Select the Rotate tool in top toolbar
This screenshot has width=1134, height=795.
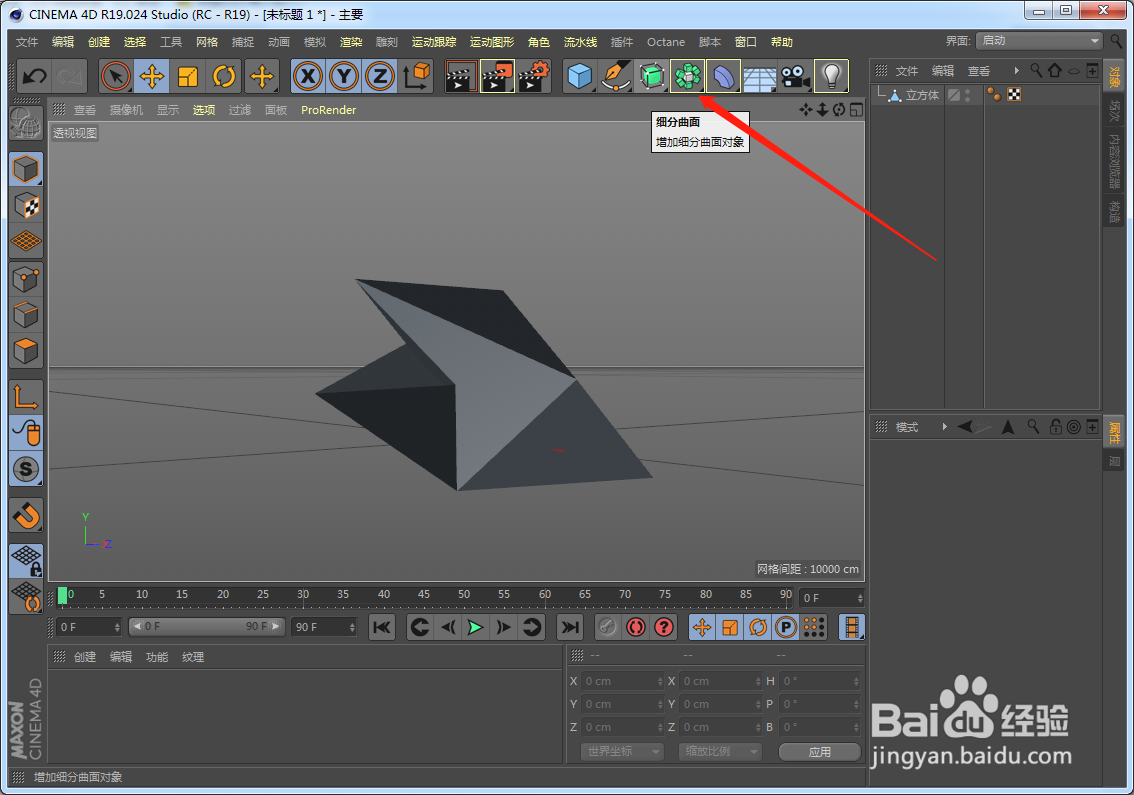click(224, 76)
